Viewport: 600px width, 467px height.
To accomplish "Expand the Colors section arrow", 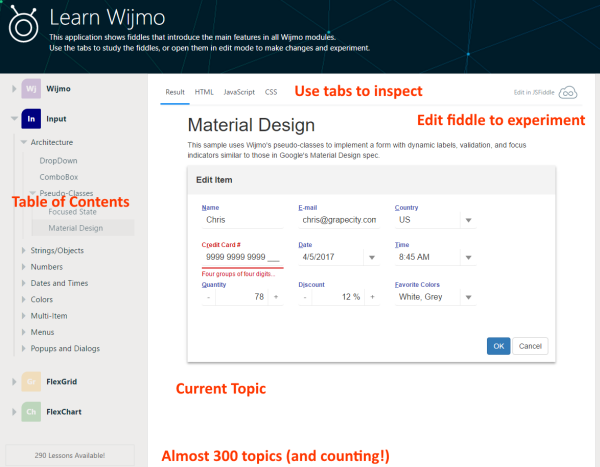I will click(23, 299).
